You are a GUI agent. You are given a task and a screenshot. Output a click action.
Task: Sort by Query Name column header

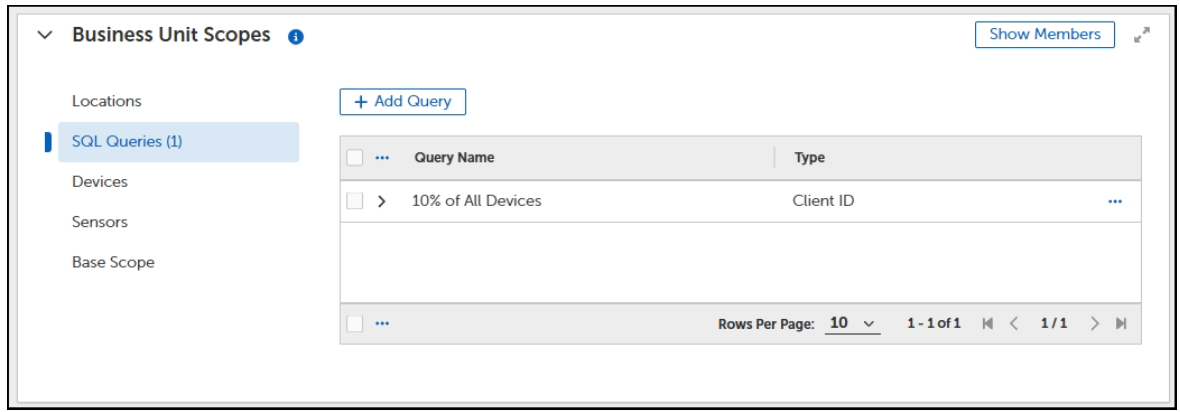point(454,158)
